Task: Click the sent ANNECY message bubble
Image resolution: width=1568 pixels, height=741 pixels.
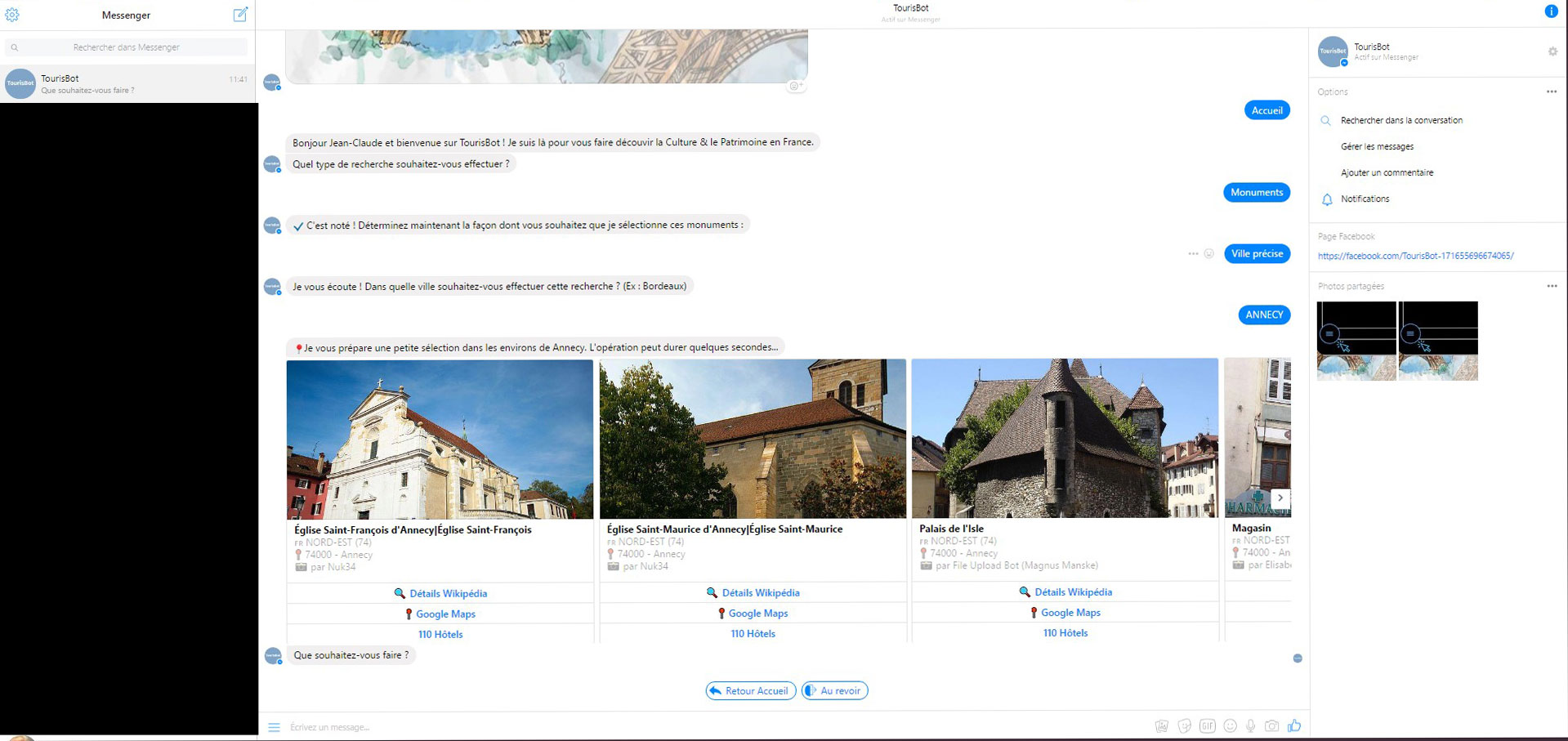Action: click(x=1264, y=315)
